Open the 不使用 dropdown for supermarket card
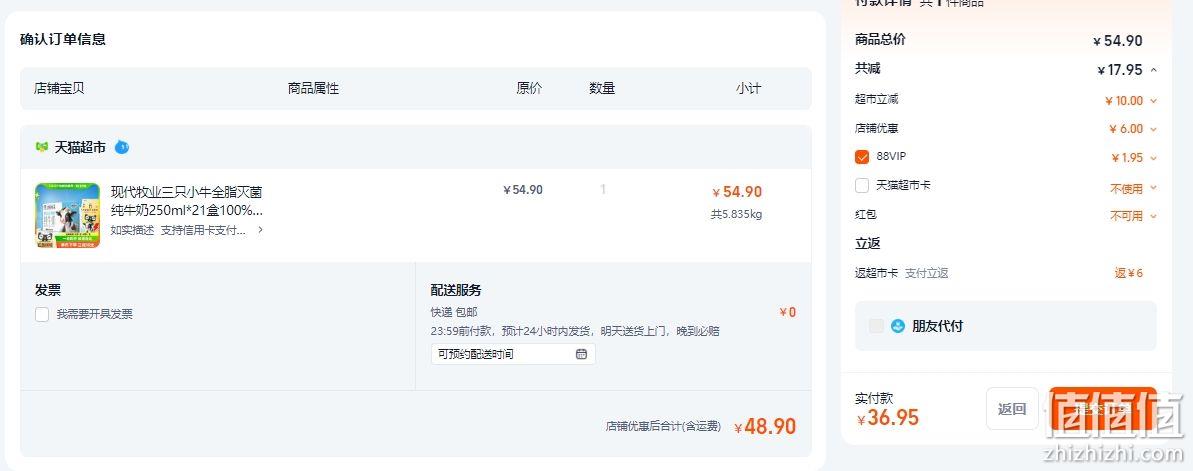 click(x=1133, y=188)
